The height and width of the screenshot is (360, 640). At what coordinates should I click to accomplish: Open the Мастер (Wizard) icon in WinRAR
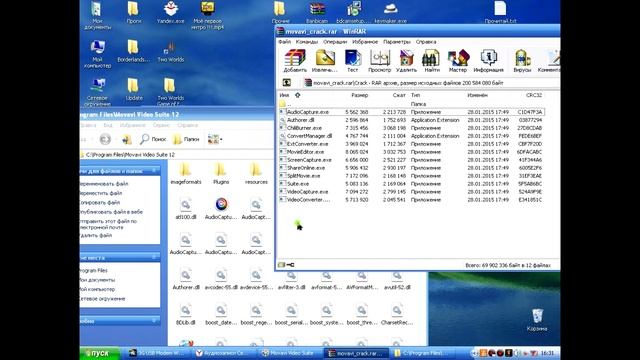[x=458, y=61]
